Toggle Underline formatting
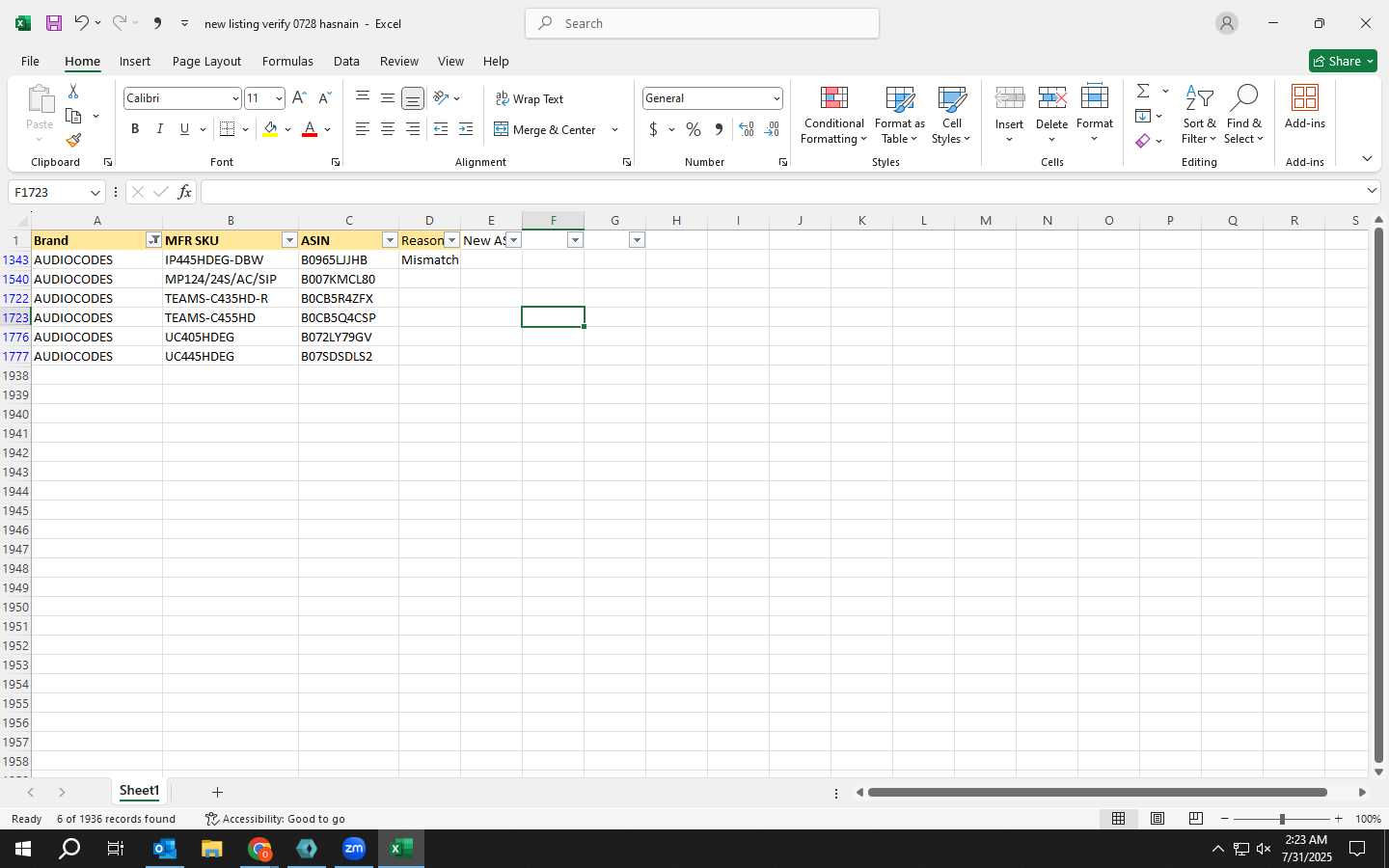 [184, 129]
